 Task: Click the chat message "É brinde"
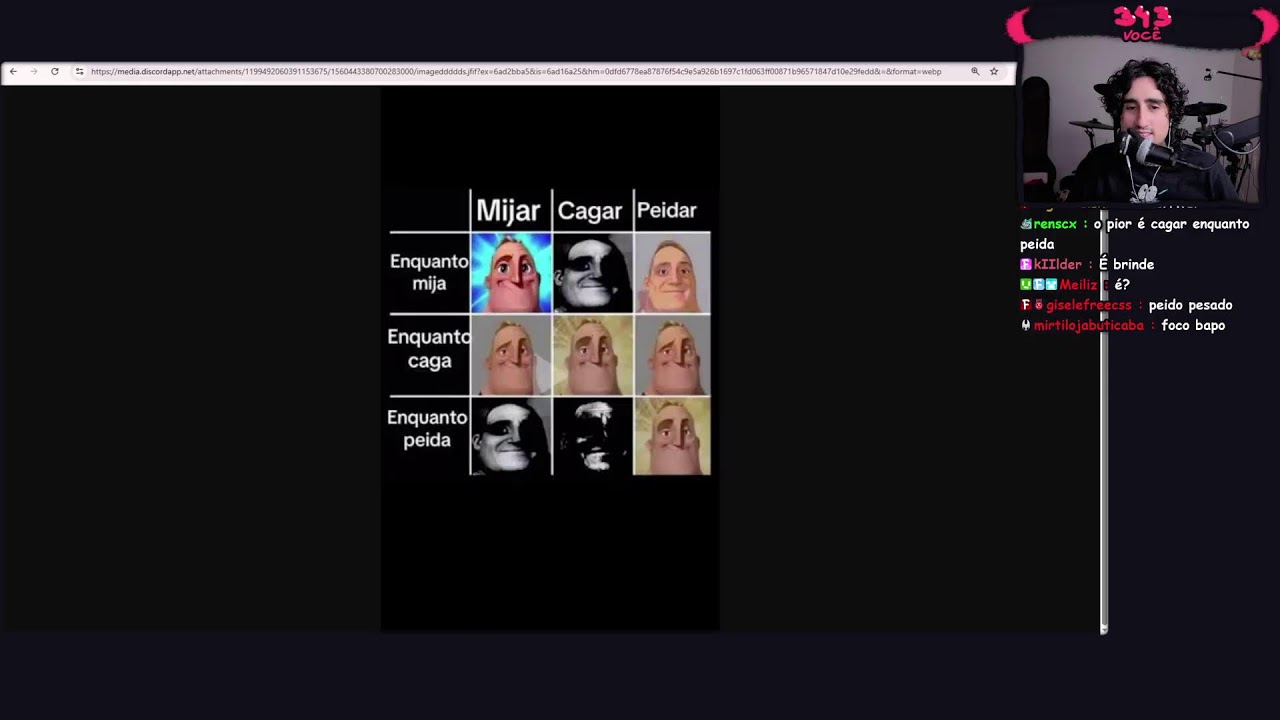tap(1126, 265)
